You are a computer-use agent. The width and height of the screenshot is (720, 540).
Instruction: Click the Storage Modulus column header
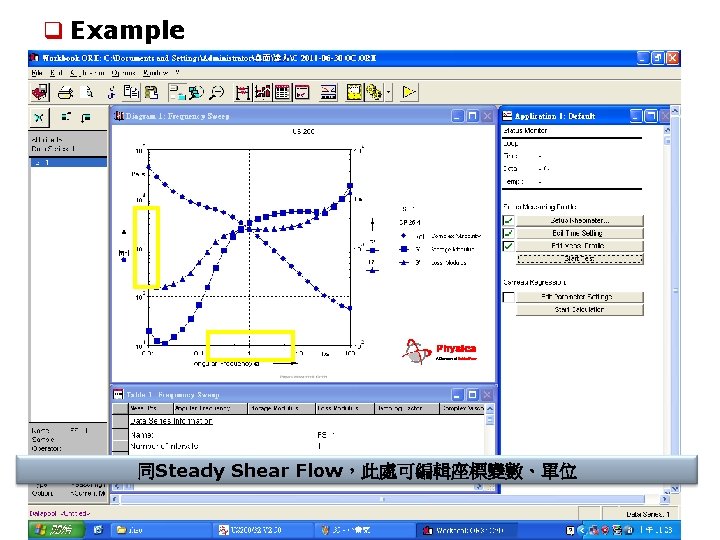[x=281, y=408]
